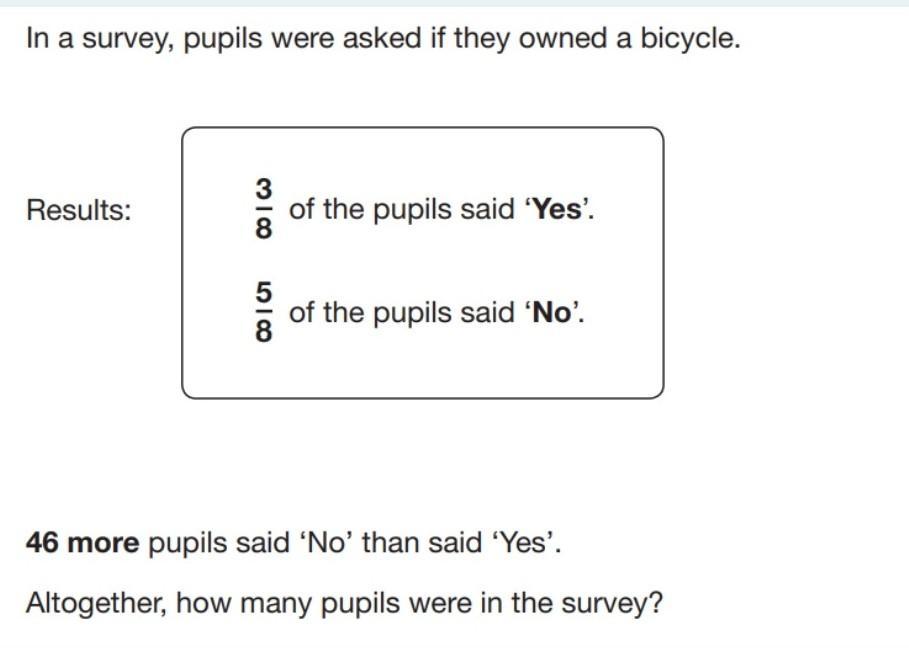Click the phrase 'how many pupils'
This screenshot has width=909, height=653.
(x=288, y=603)
